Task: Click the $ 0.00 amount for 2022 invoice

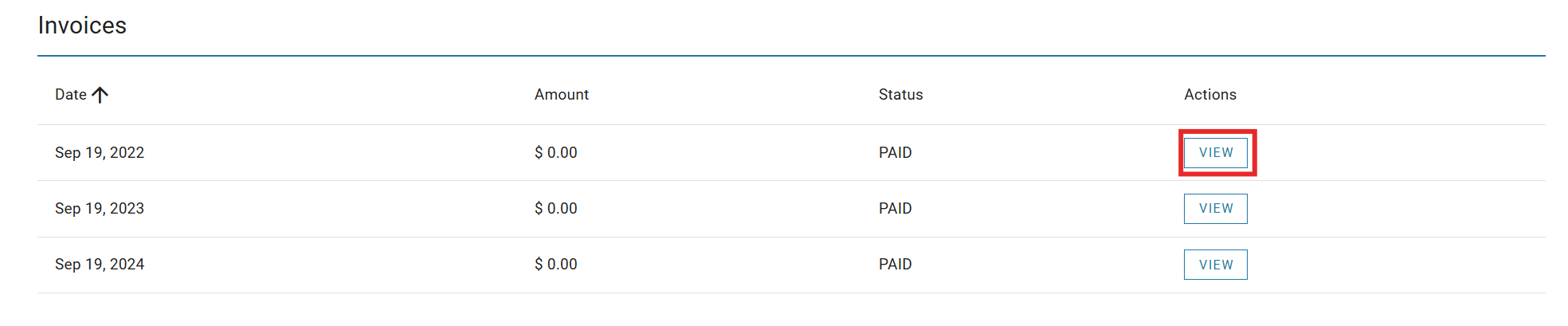Action: coord(555,152)
